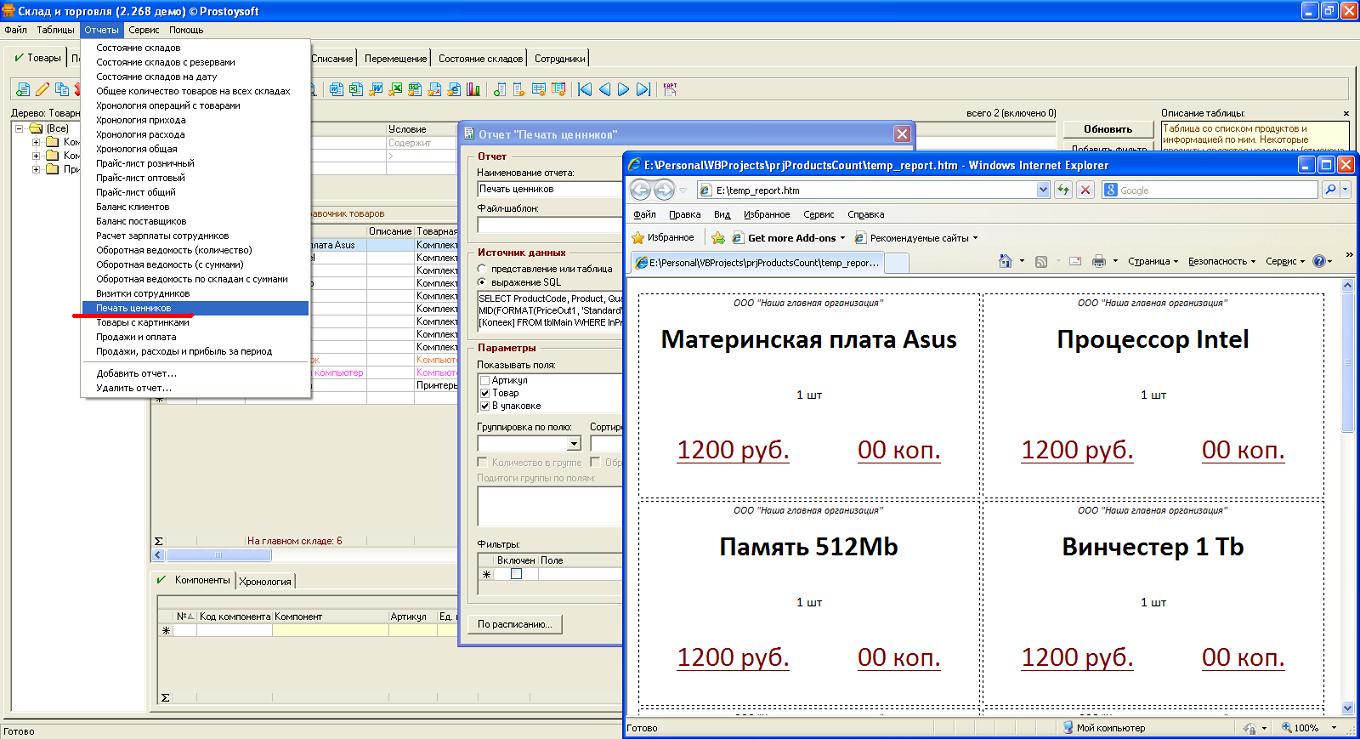Check the Артикул field checkbox
1360x739 pixels.
pos(485,381)
